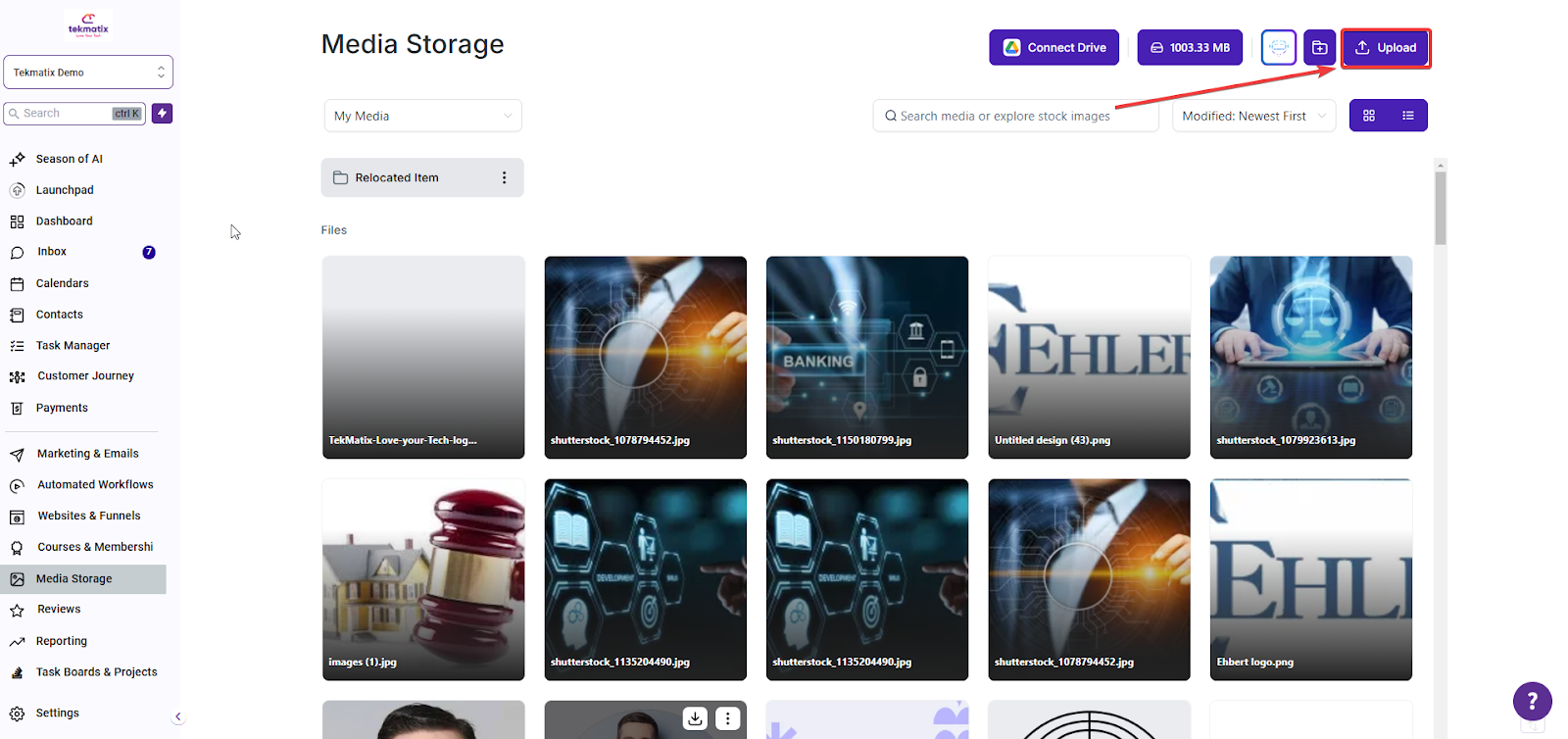
Task: Click the Task Boards & Projects icon
Action: (17, 673)
